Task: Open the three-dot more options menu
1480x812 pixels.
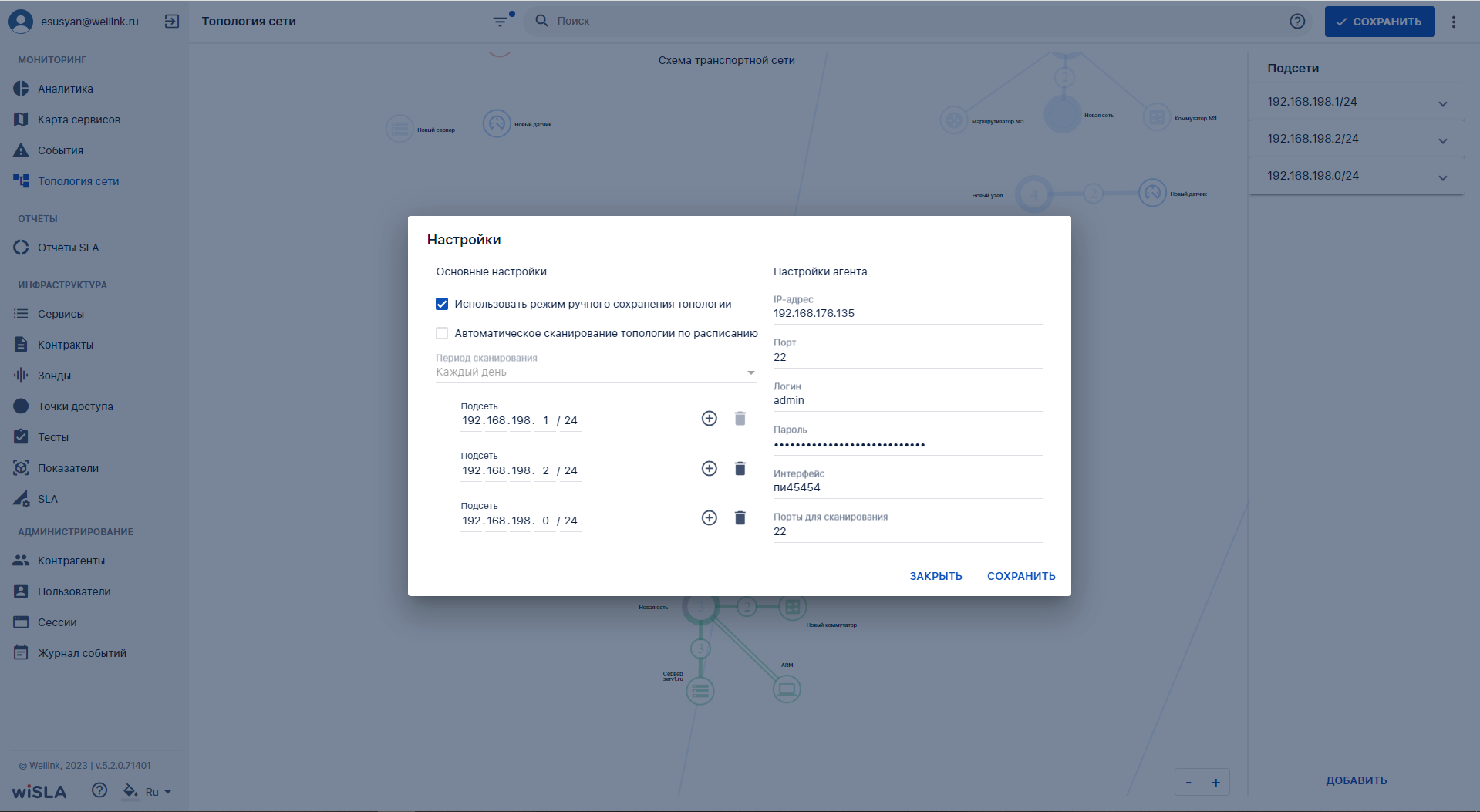Action: (1454, 22)
